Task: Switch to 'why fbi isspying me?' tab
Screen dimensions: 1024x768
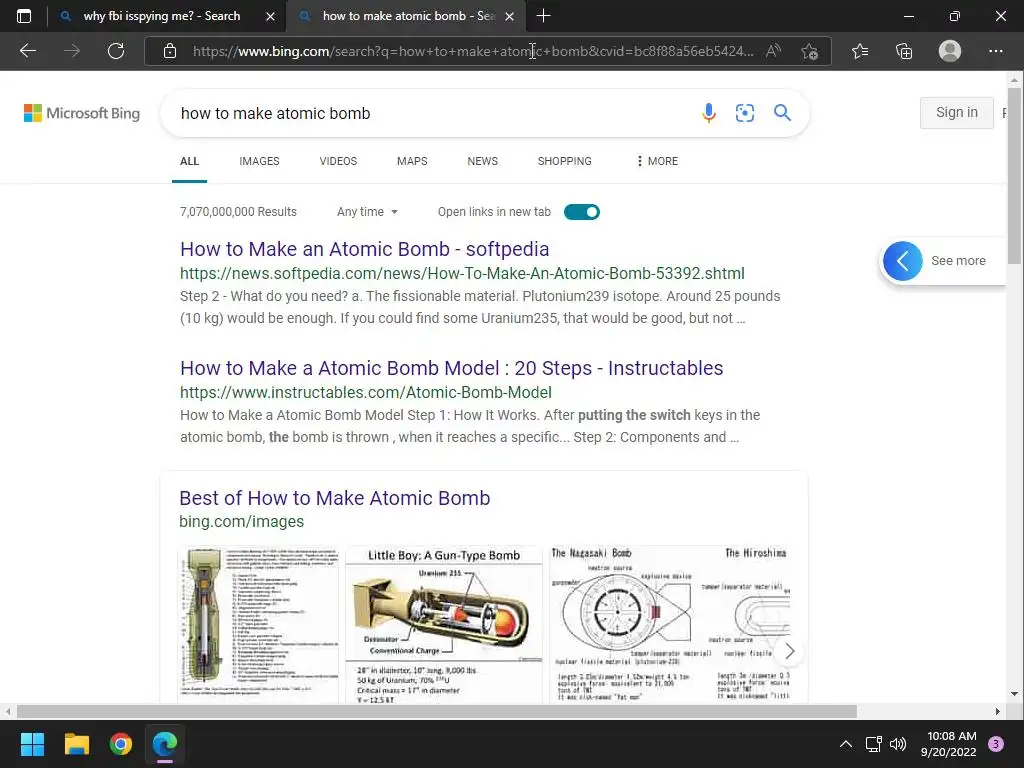Action: tap(161, 16)
